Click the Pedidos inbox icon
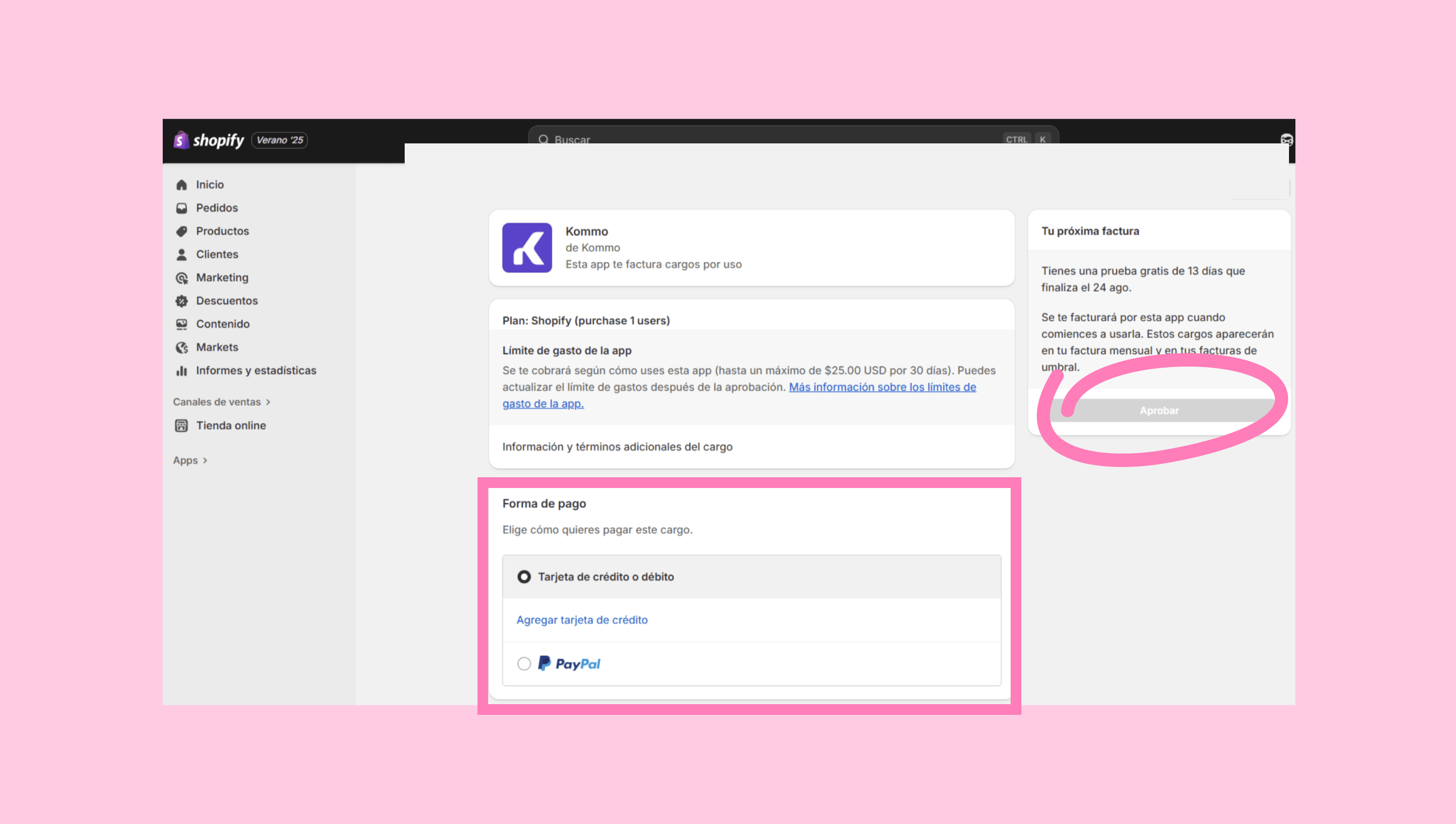The image size is (1456, 824). click(x=181, y=208)
